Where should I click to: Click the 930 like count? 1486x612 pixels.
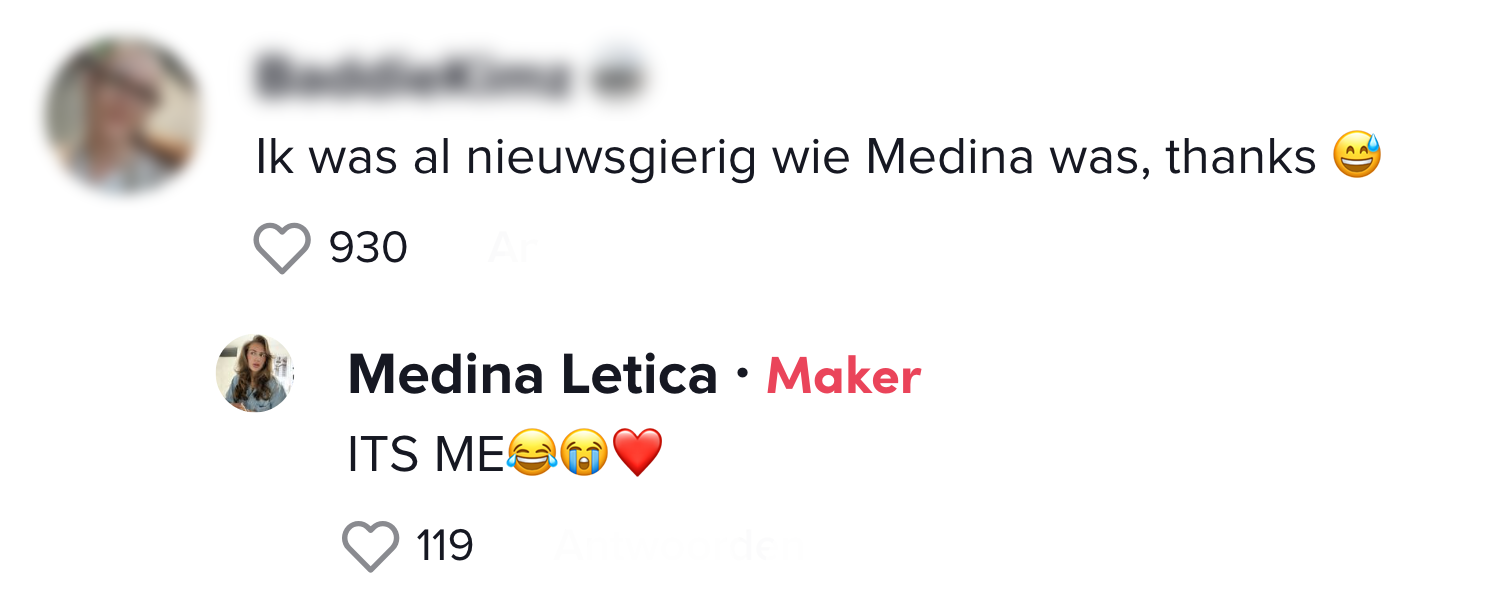(368, 248)
